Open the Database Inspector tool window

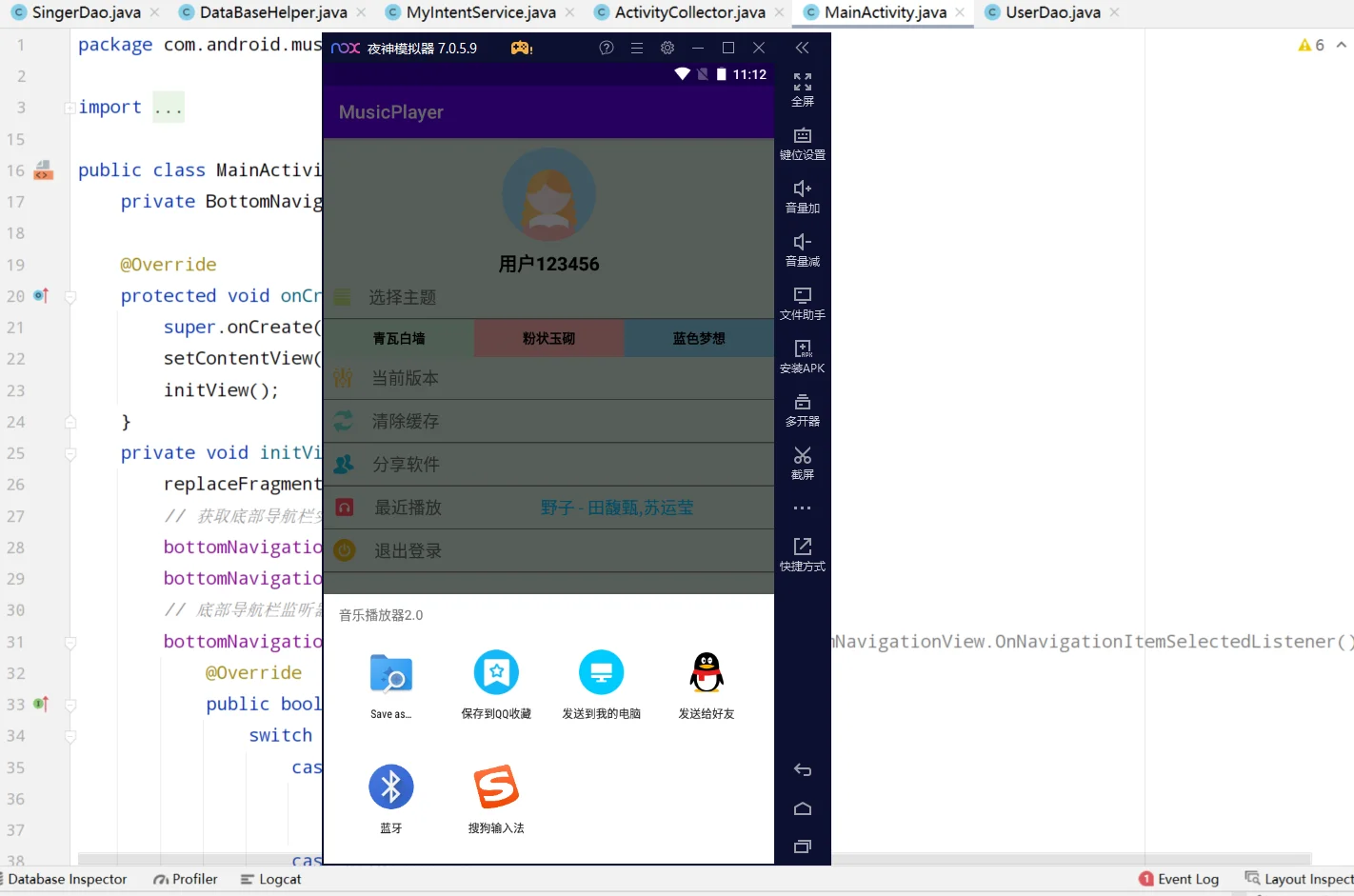point(65,879)
